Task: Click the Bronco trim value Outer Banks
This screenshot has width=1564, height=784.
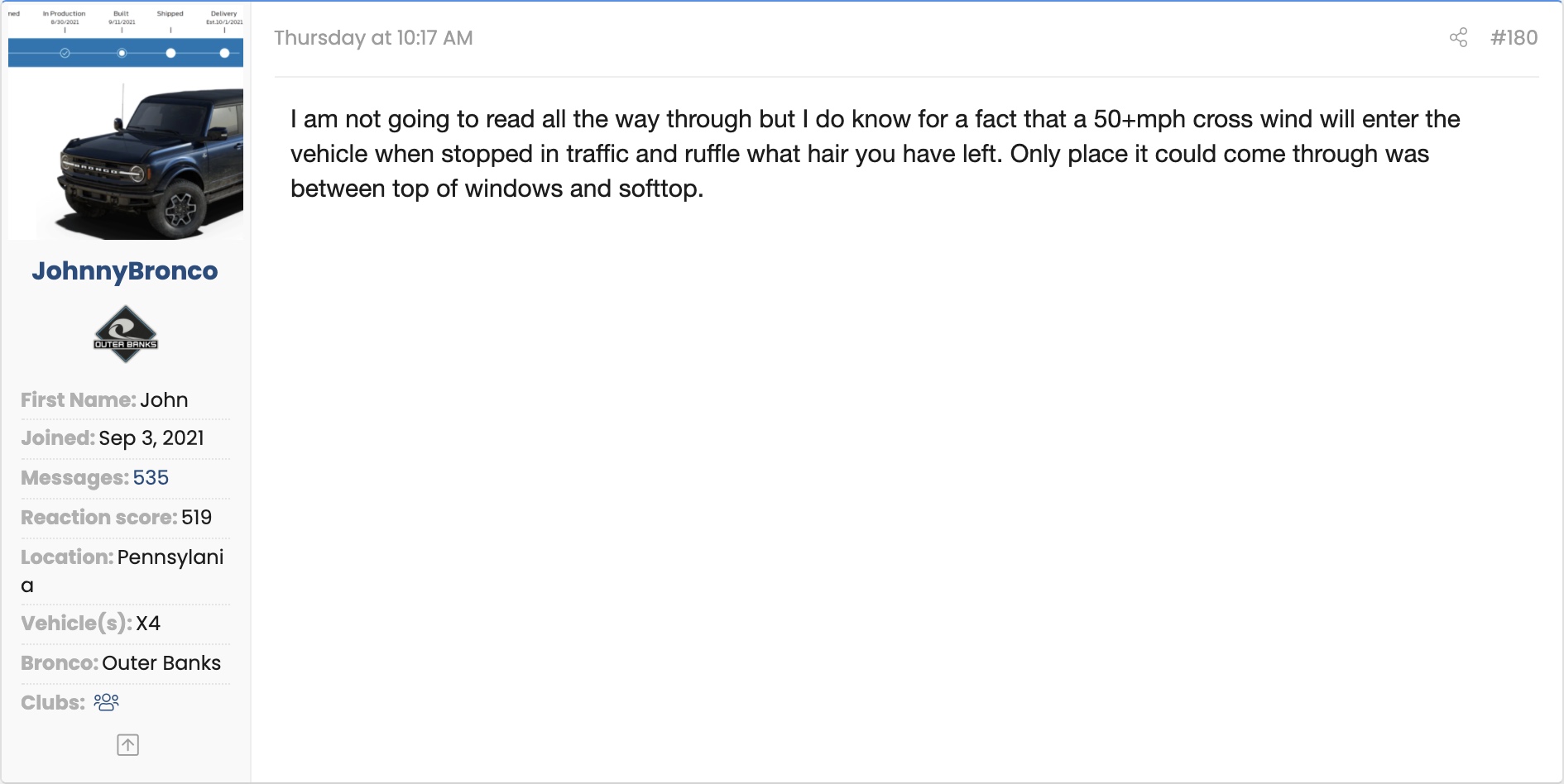Action: [161, 663]
